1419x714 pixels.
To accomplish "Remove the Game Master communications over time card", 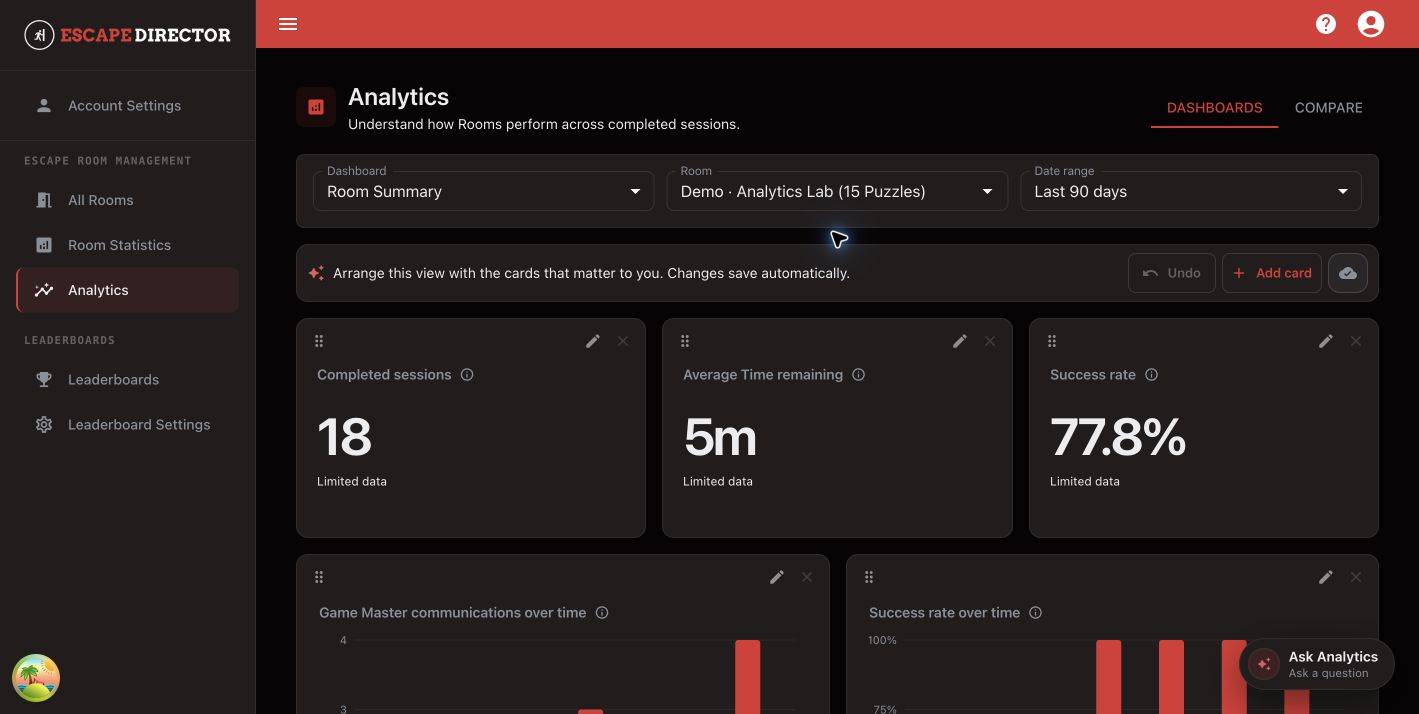I will click(807, 577).
